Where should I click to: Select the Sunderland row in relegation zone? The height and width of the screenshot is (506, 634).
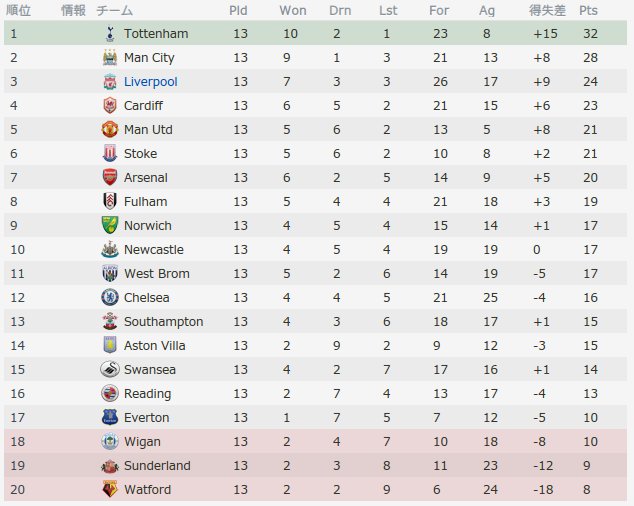315,466
